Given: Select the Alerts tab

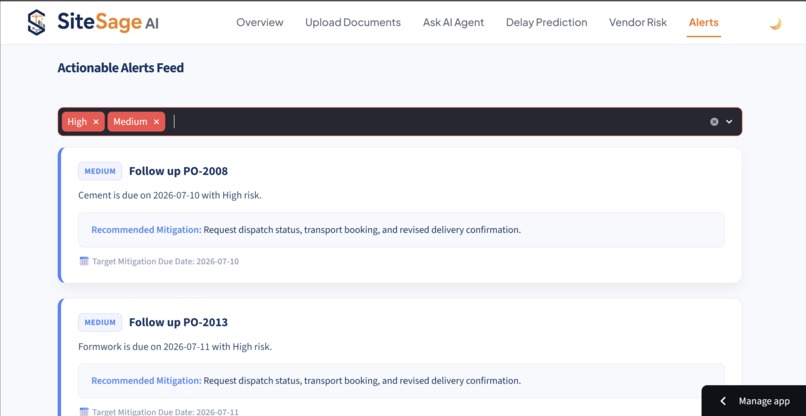Looking at the screenshot, I should point(704,23).
